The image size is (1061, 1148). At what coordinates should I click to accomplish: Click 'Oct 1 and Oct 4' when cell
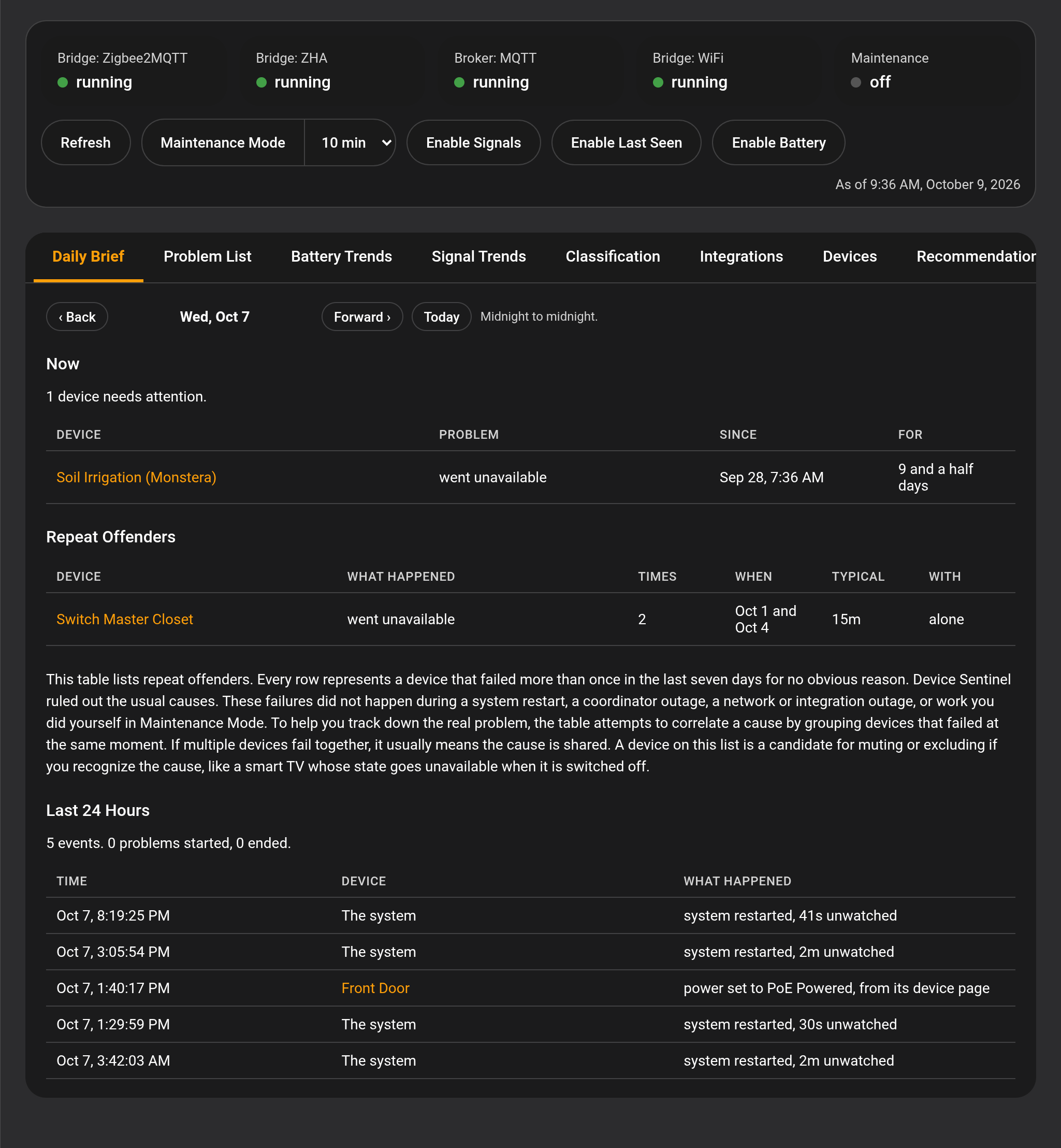[765, 619]
